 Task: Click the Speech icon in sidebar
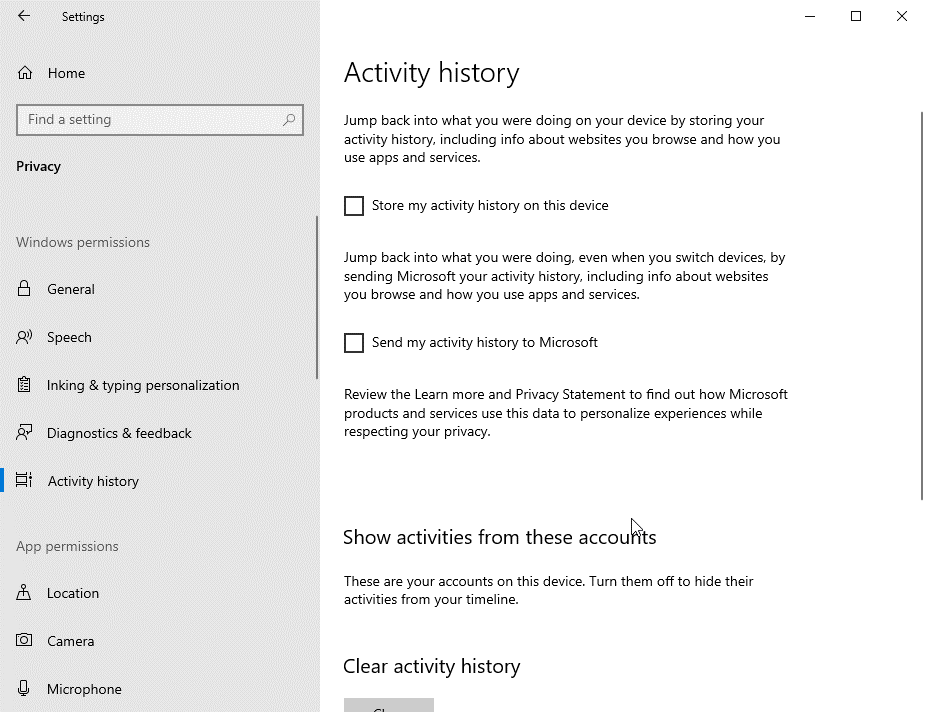pyautogui.click(x=25, y=337)
